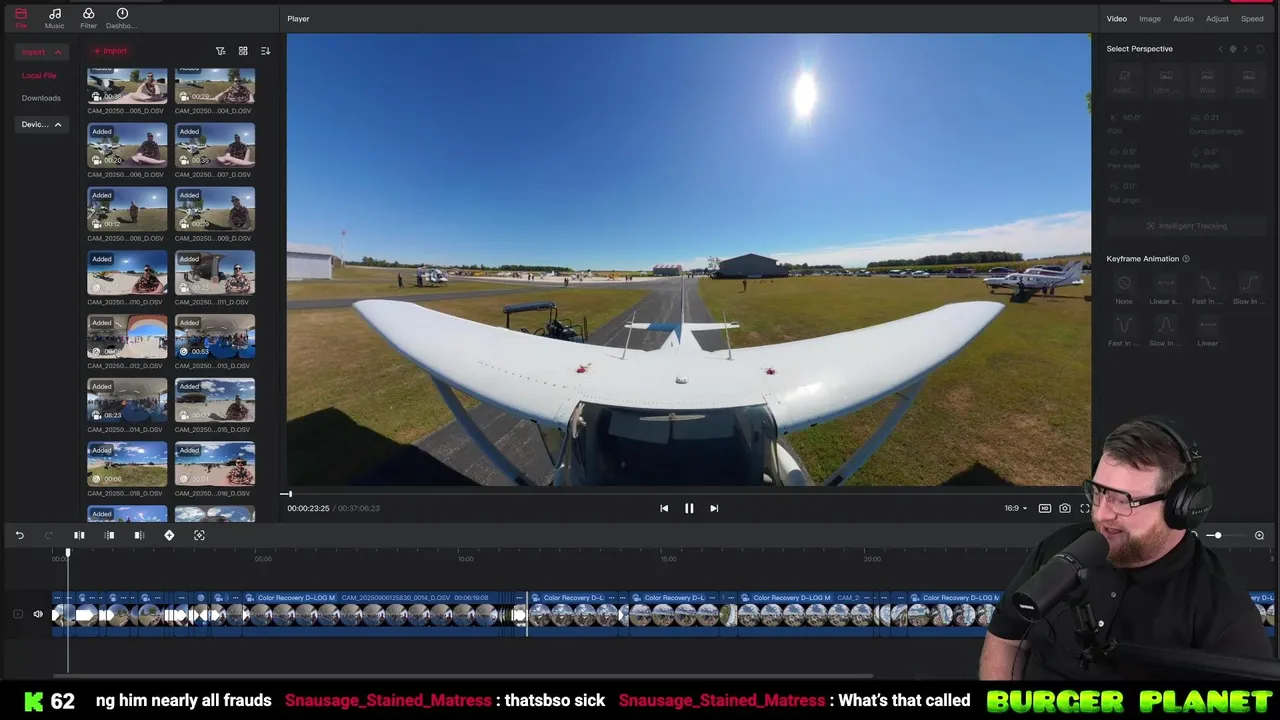Select clip CAM_20250...006_D.OSV thumbnail
The image size is (1280, 720).
click(127, 145)
